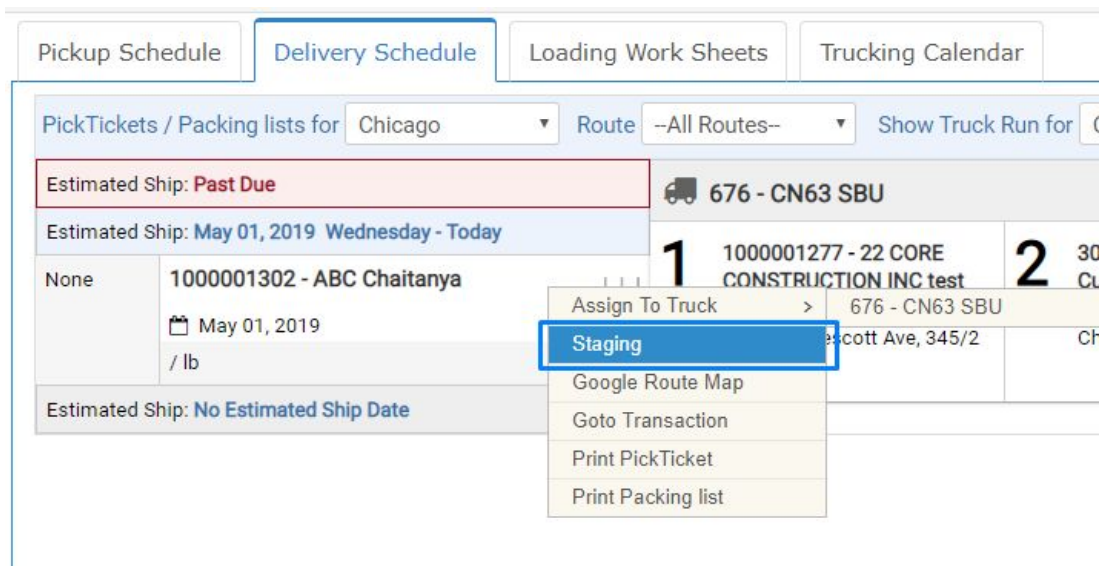Image resolution: width=1105 pixels, height=566 pixels.
Task: Select the Delivery Schedule tab
Action: click(375, 51)
